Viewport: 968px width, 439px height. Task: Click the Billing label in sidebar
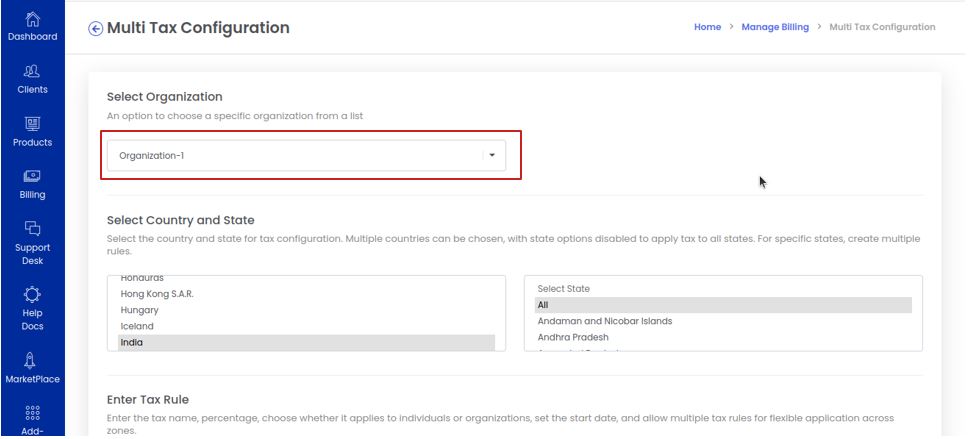click(32, 194)
